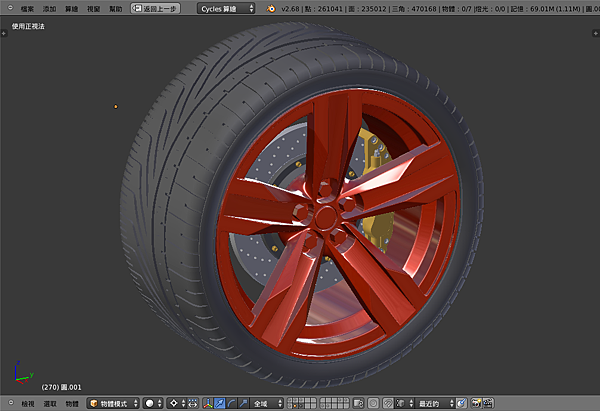Click the orange object origin dot
The height and width of the screenshot is (411, 600).
(116, 106)
